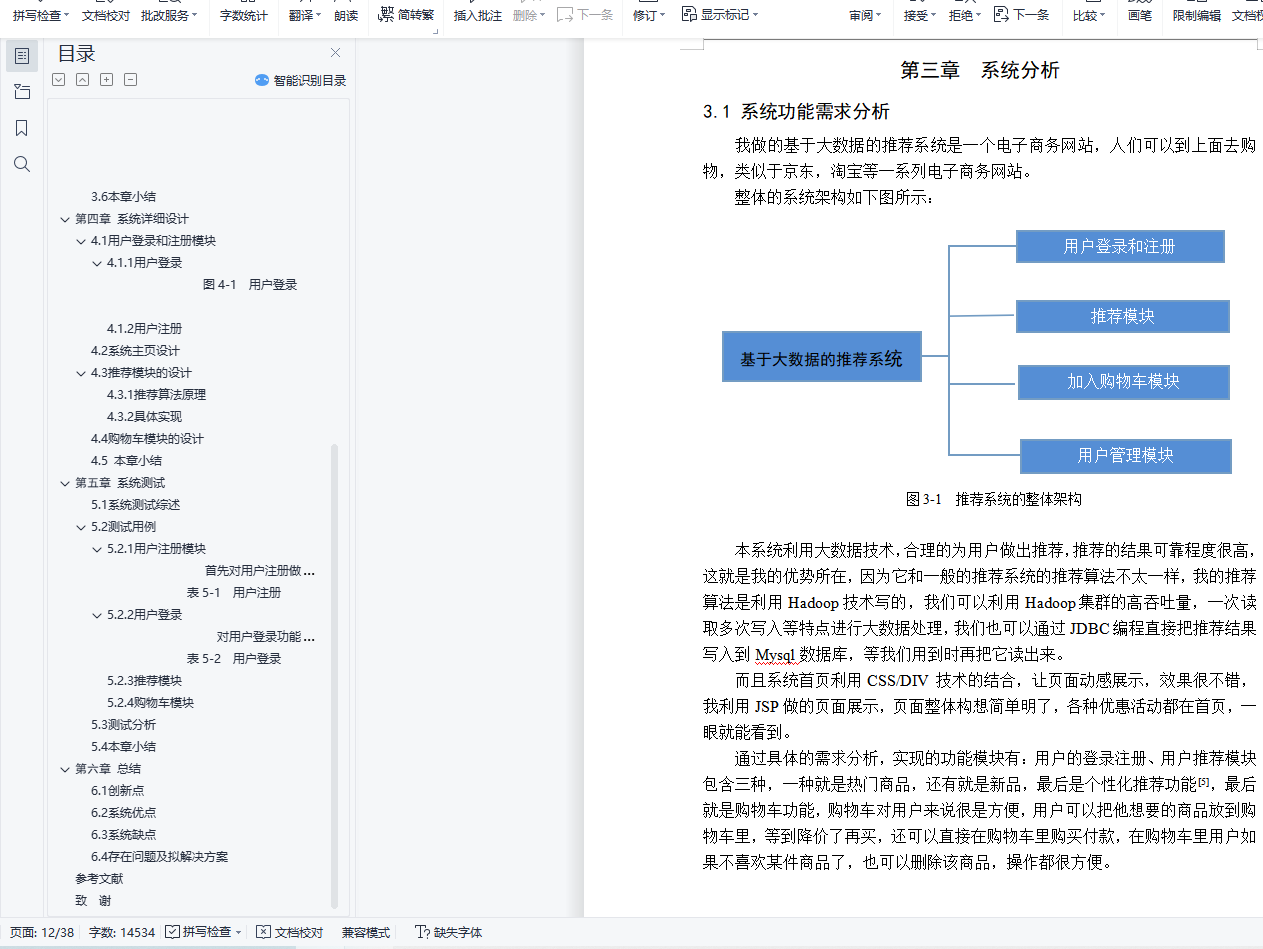Activate the 画笔 annotation brush
This screenshot has width=1263, height=949.
(1139, 16)
